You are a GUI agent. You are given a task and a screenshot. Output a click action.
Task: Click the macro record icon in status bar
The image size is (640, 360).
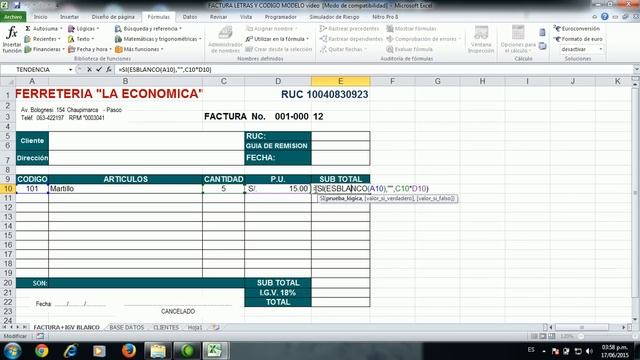tap(40, 336)
